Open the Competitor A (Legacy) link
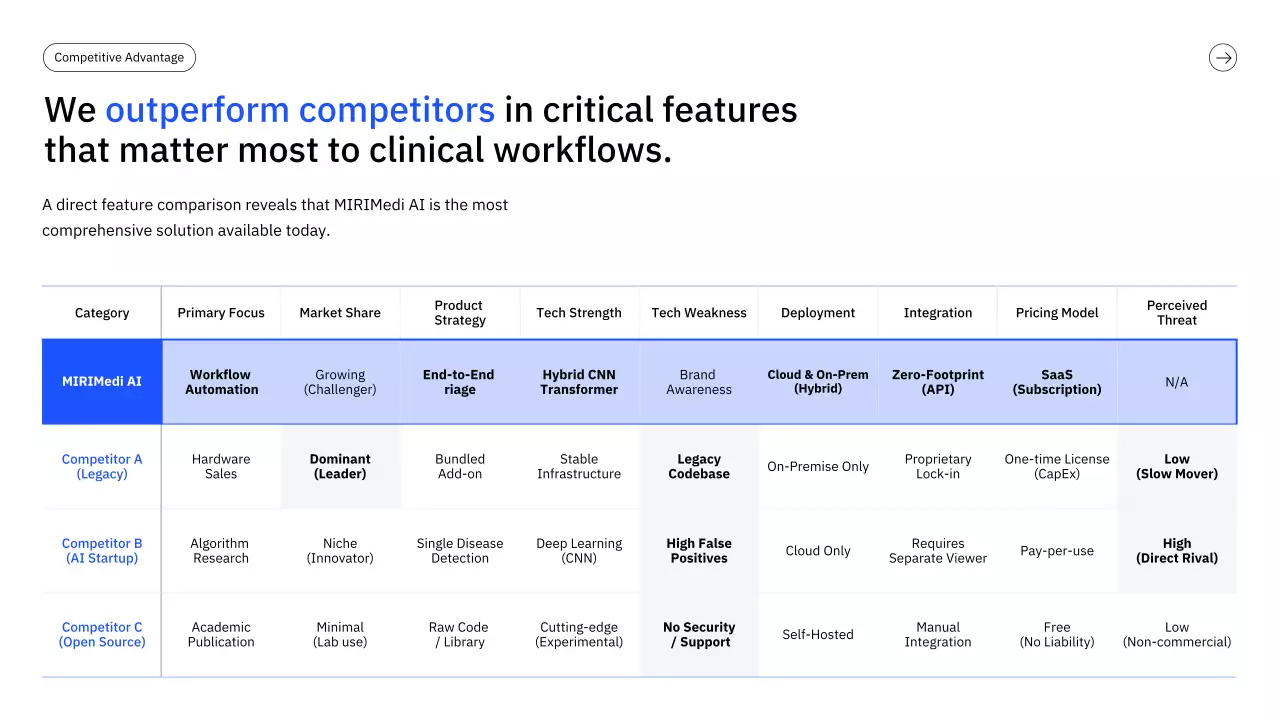The width and height of the screenshot is (1280, 720). tap(102, 467)
